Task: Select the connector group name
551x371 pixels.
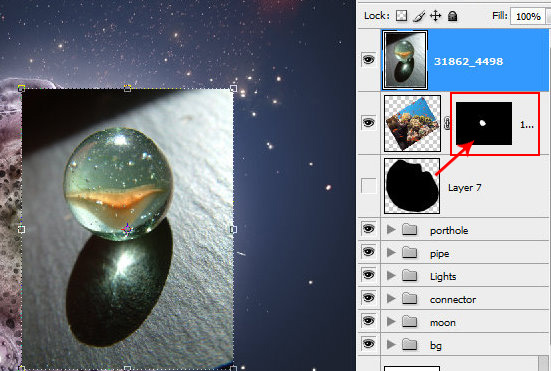Action: click(x=453, y=300)
